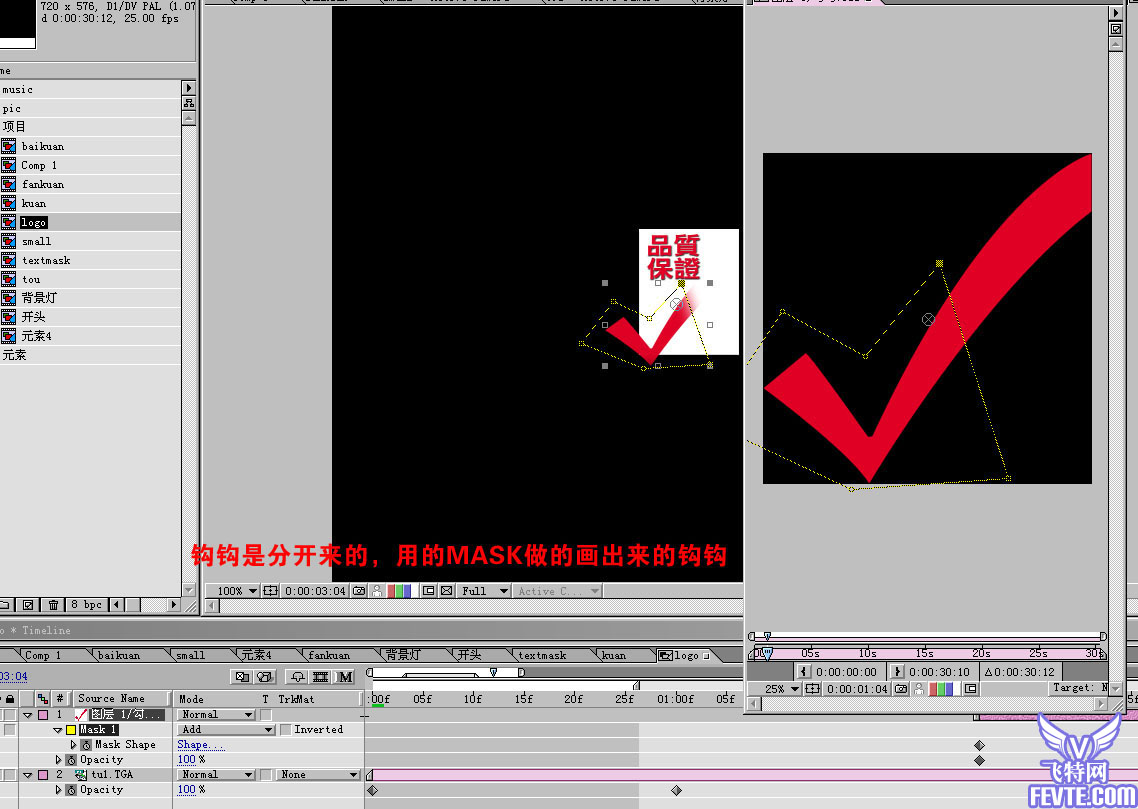Click the 8 bpc color depth button

86,604
